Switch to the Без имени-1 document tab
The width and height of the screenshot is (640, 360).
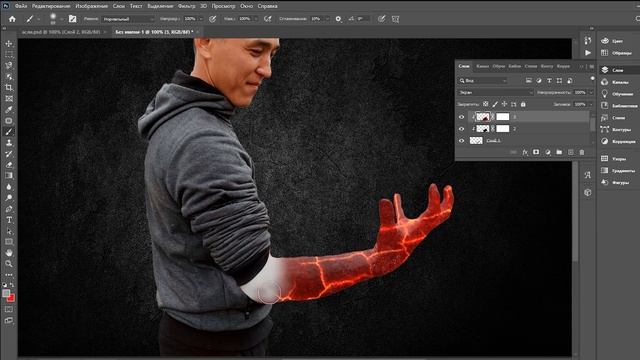[154, 32]
